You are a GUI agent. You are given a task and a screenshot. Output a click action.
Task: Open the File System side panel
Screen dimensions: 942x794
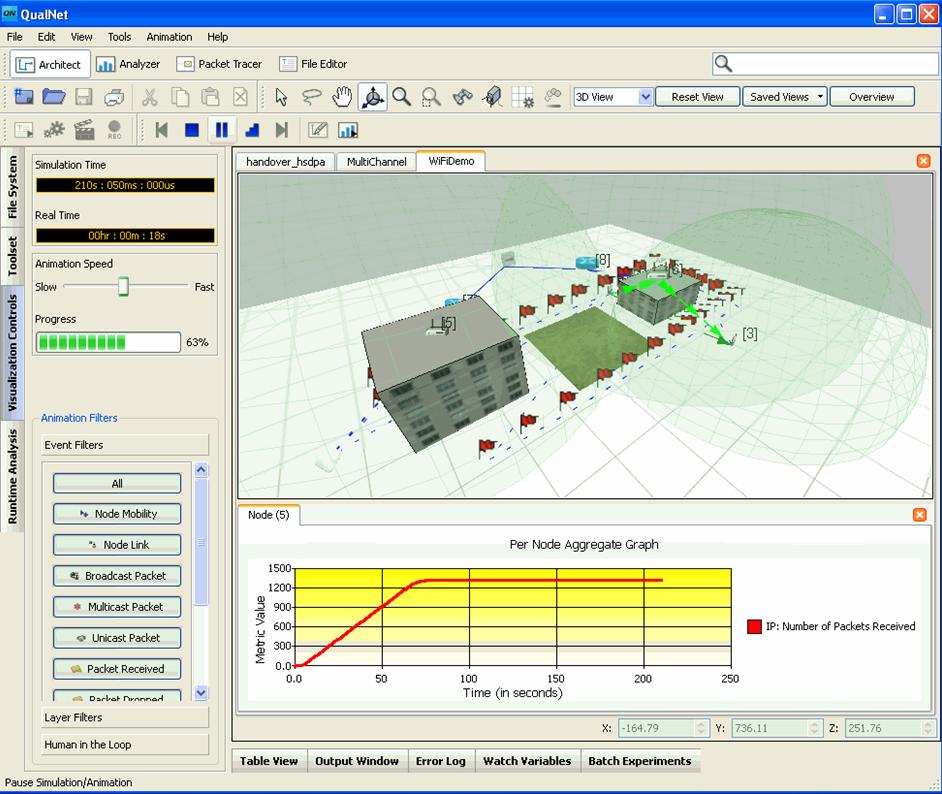click(12, 187)
